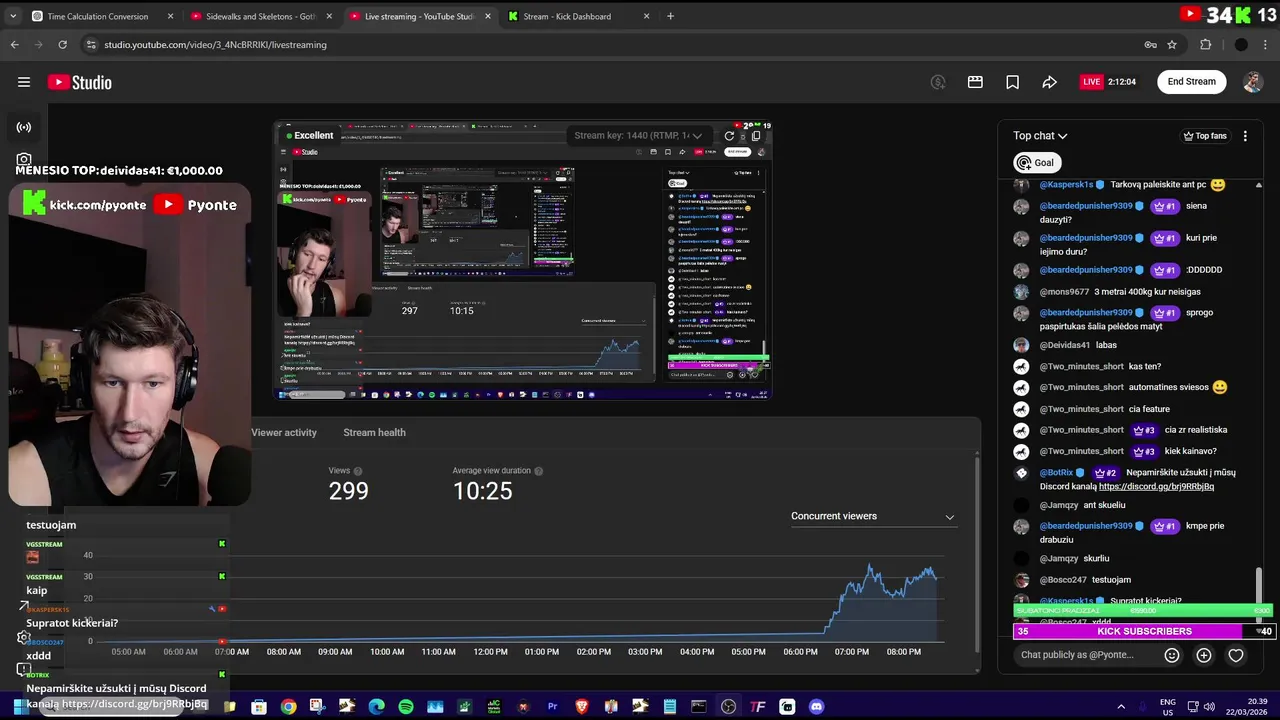Click the plus icon beside chat input
Screen dimensions: 1280x720
(1204, 655)
